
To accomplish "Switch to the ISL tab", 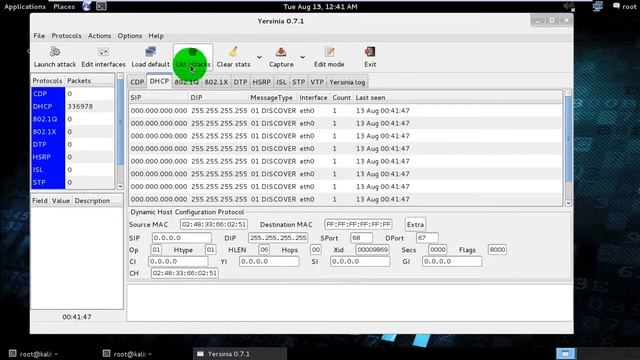I will tap(281, 82).
